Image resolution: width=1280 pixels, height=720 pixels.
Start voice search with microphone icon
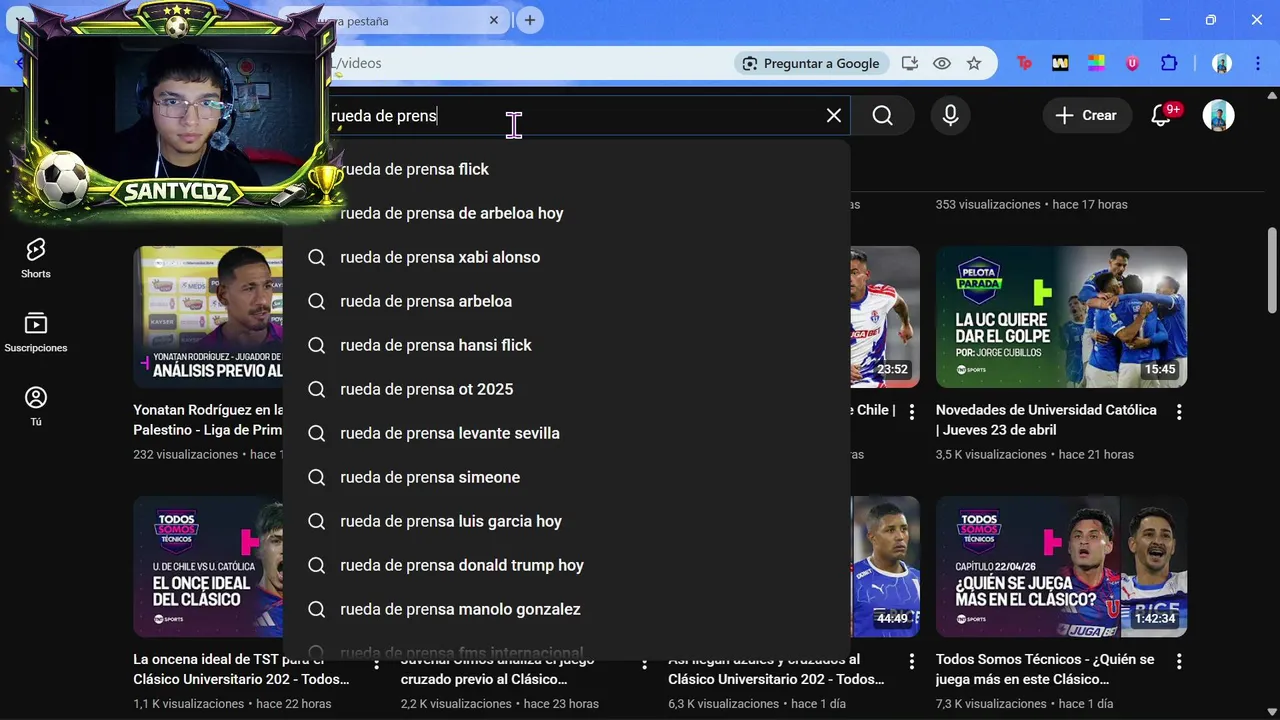click(951, 116)
